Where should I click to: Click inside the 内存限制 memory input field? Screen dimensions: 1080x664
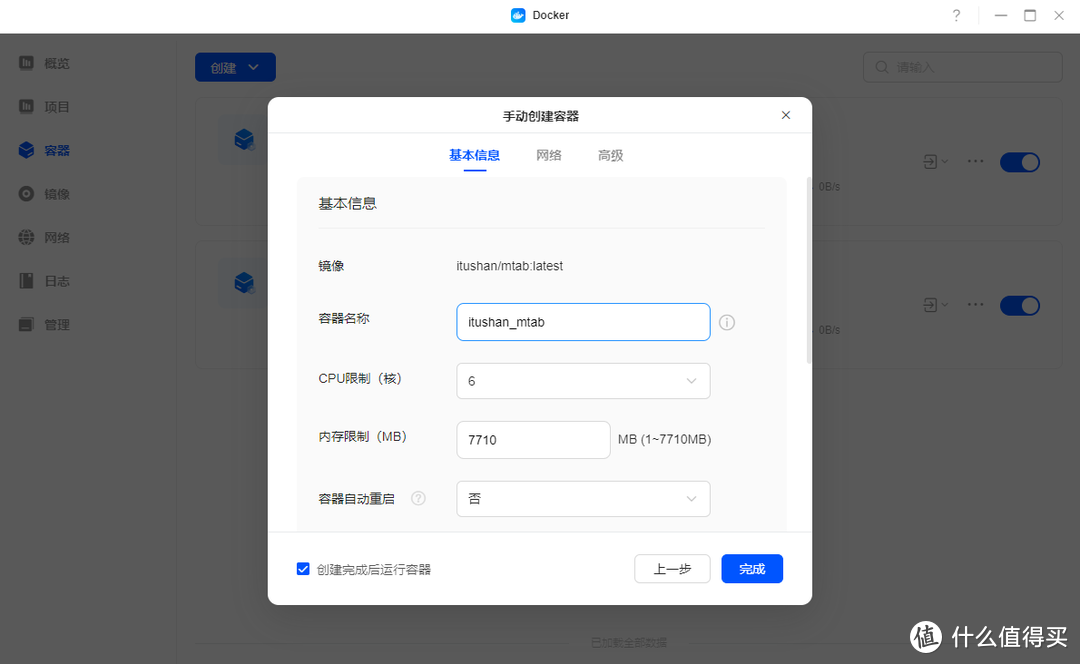533,440
